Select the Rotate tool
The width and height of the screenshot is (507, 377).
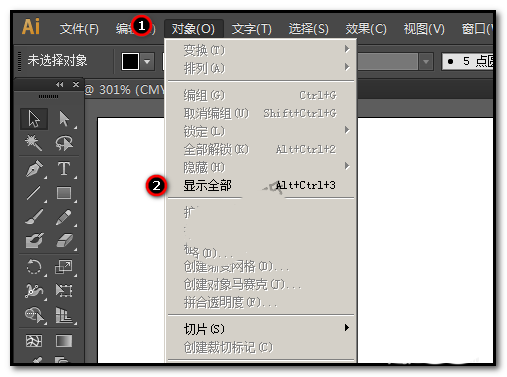point(34,267)
